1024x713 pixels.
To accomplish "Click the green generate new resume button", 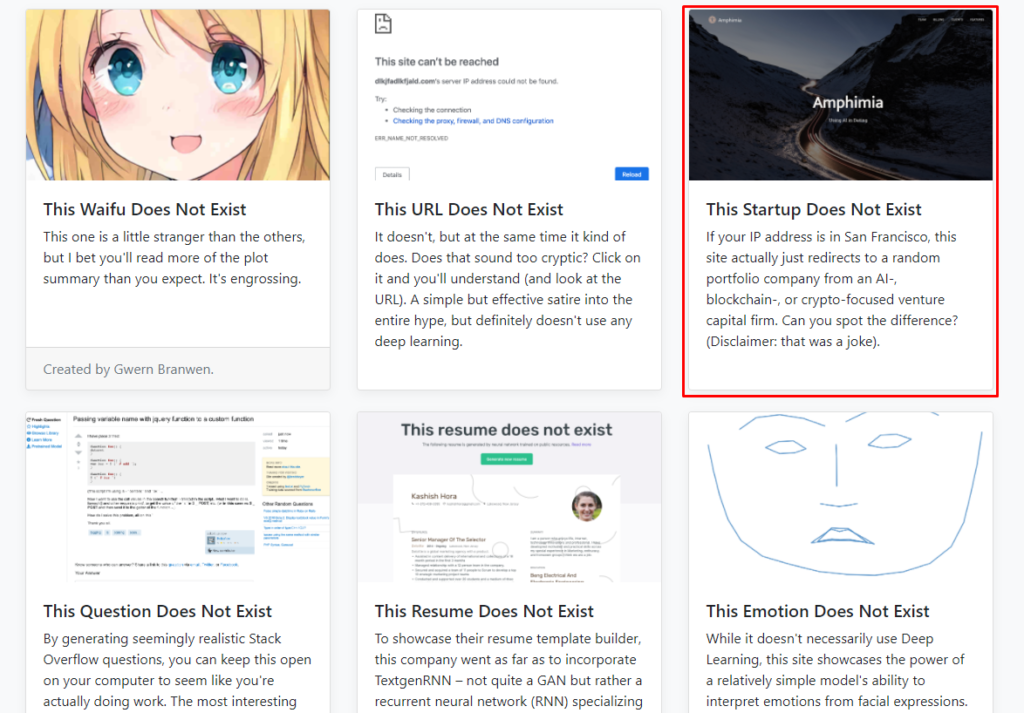I will tap(508, 458).
